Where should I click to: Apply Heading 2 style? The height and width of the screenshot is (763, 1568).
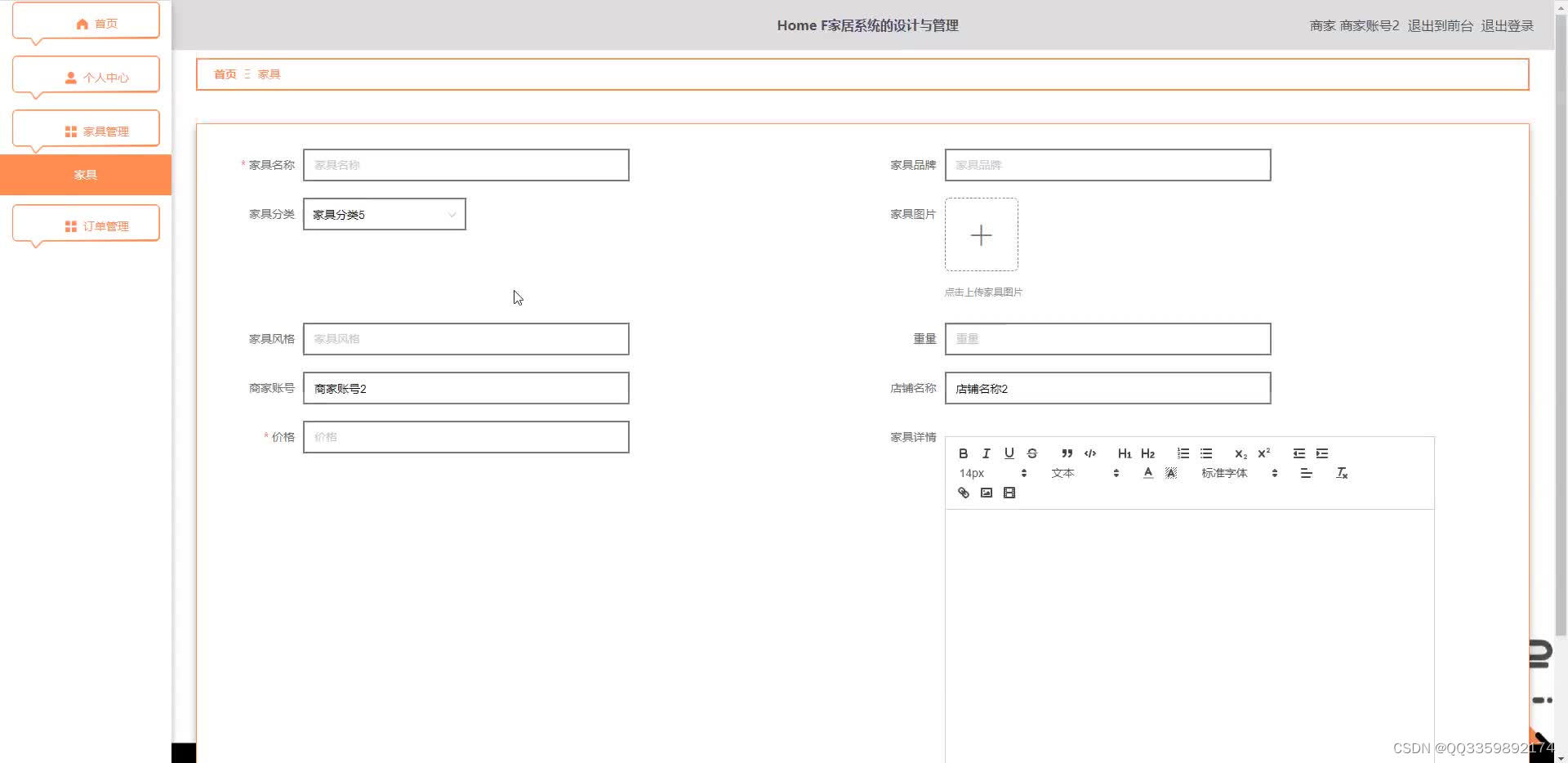(x=1147, y=453)
